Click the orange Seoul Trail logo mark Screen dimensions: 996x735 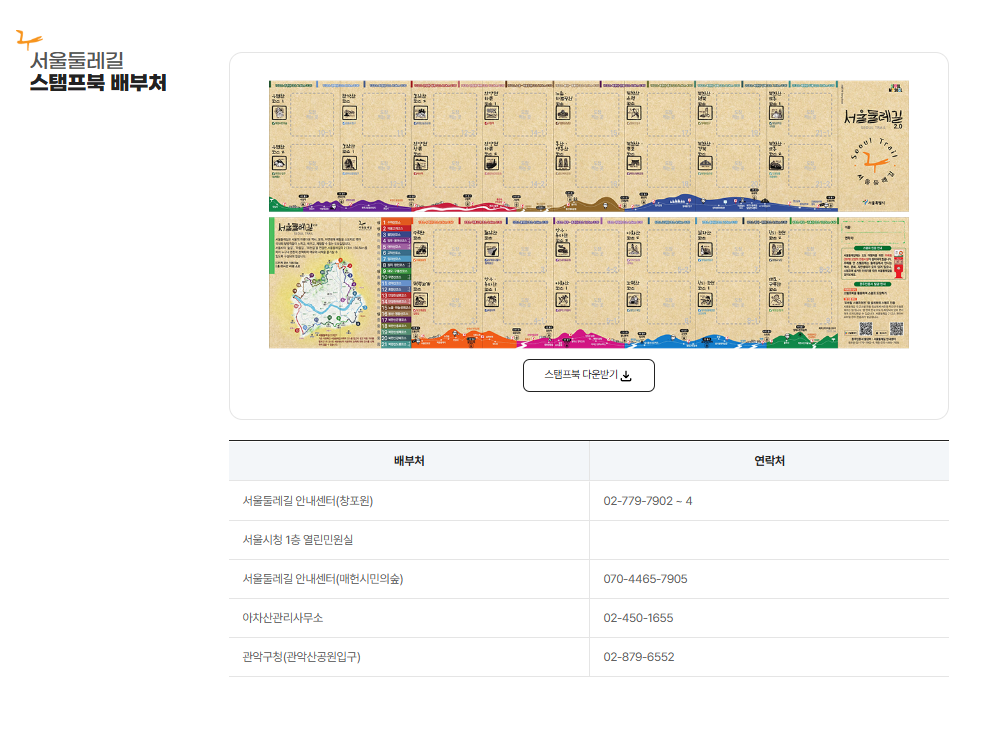click(29, 40)
